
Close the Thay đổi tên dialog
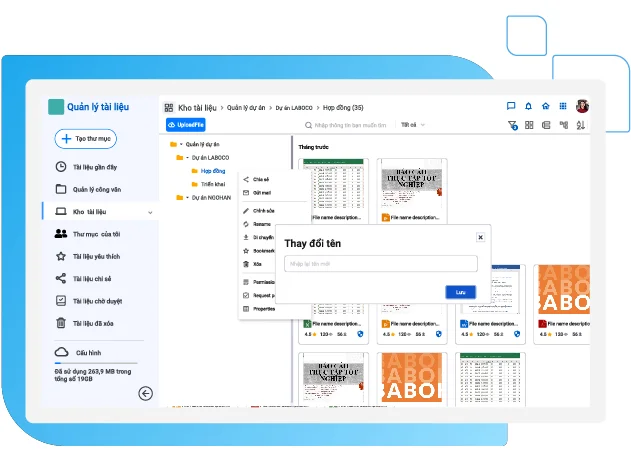click(480, 237)
